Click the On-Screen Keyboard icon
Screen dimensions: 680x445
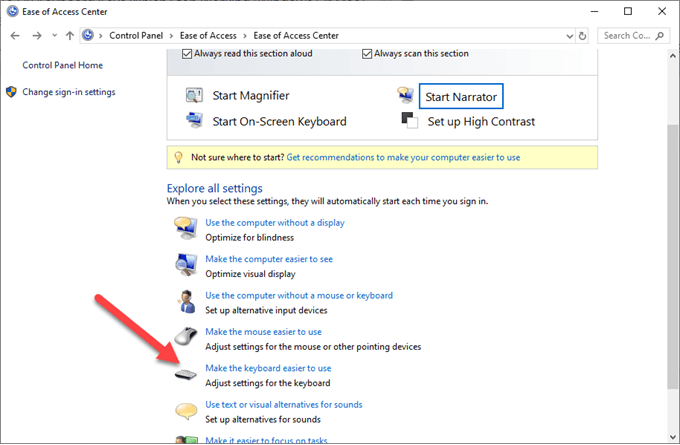click(x=195, y=121)
